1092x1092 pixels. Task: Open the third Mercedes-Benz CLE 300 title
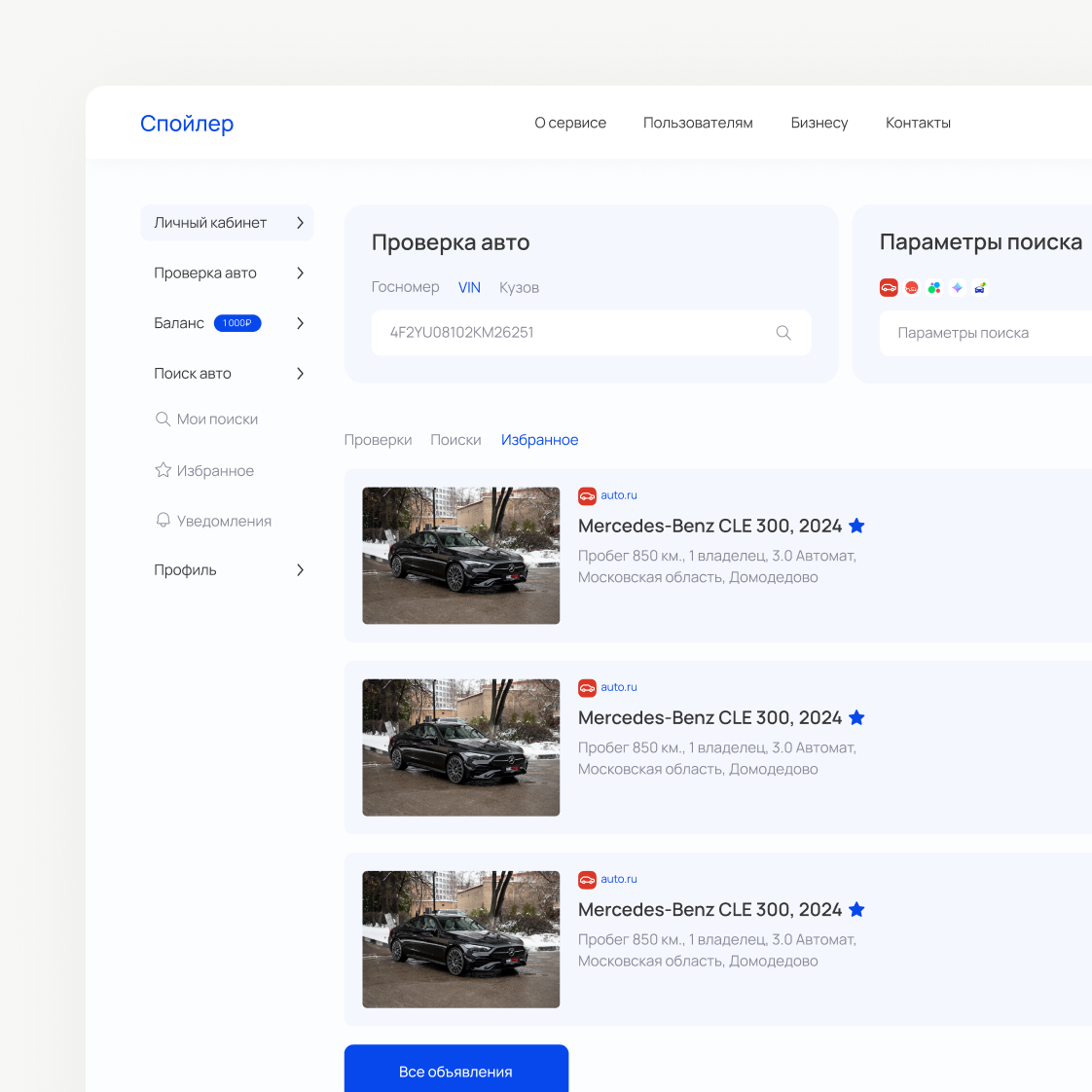click(710, 910)
